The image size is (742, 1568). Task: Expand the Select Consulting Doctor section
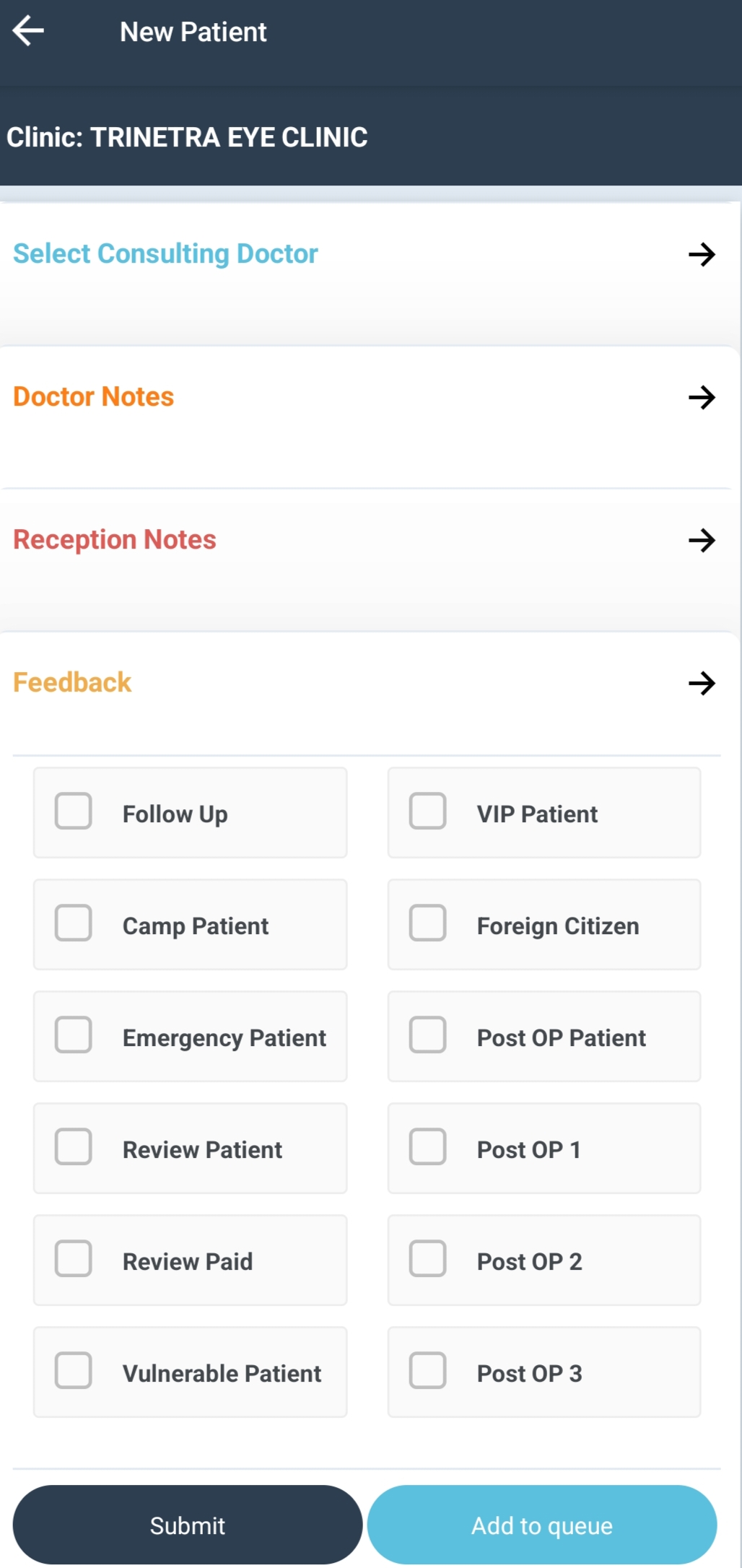[165, 254]
